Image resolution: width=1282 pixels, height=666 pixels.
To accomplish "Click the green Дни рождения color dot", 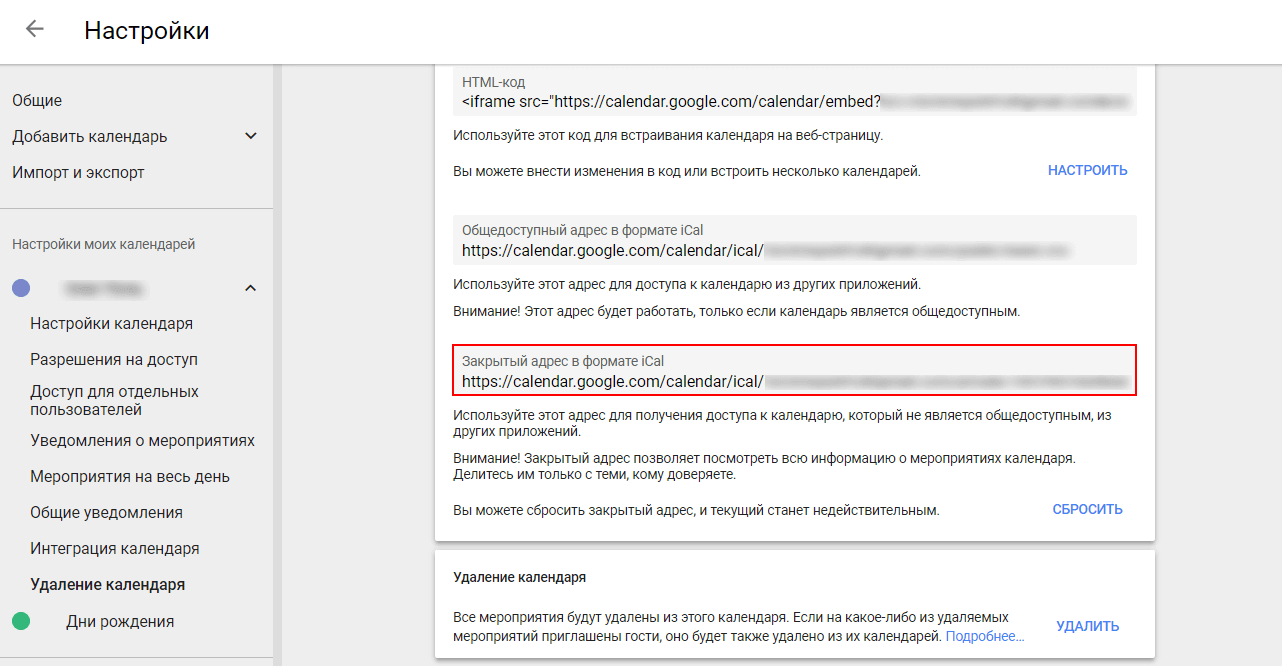I will pos(21,621).
